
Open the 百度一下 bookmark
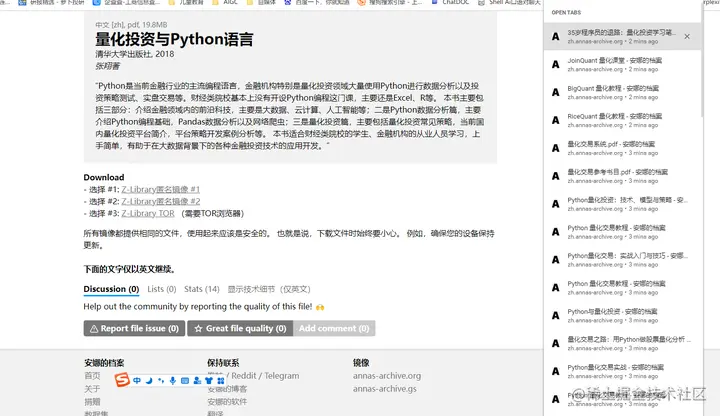317,2
